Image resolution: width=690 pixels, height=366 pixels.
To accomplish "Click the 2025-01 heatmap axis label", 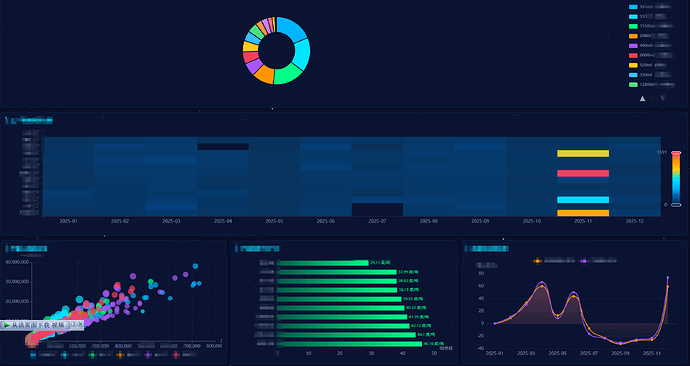I will (68, 221).
